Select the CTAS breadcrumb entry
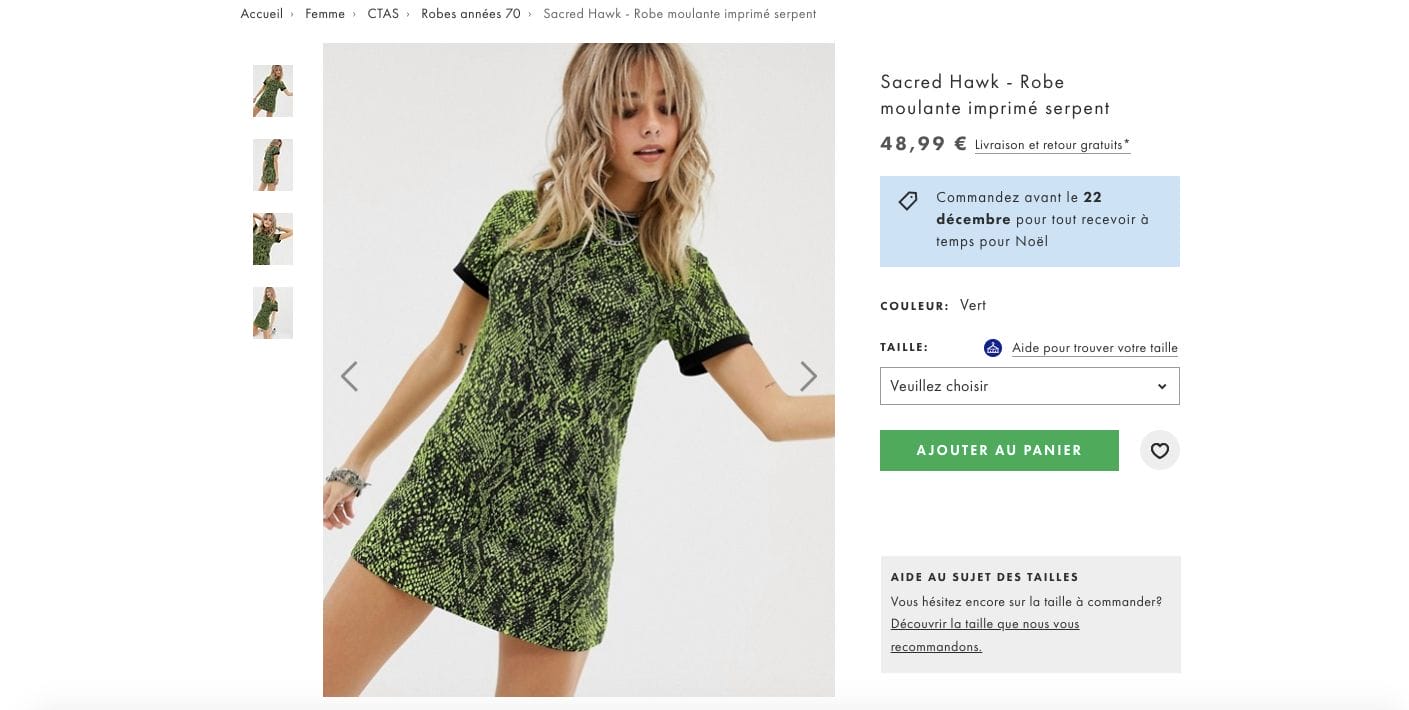This screenshot has height=710, width=1409. 383,14
